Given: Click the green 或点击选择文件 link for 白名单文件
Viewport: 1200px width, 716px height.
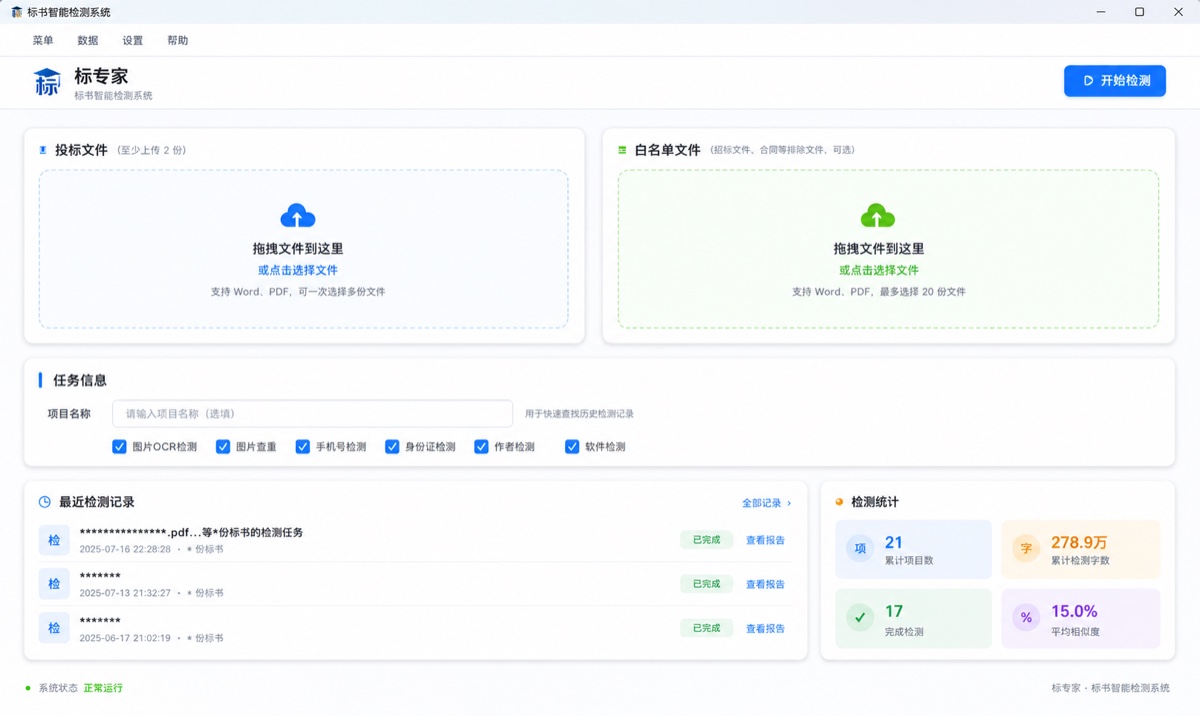Looking at the screenshot, I should click(x=879, y=270).
